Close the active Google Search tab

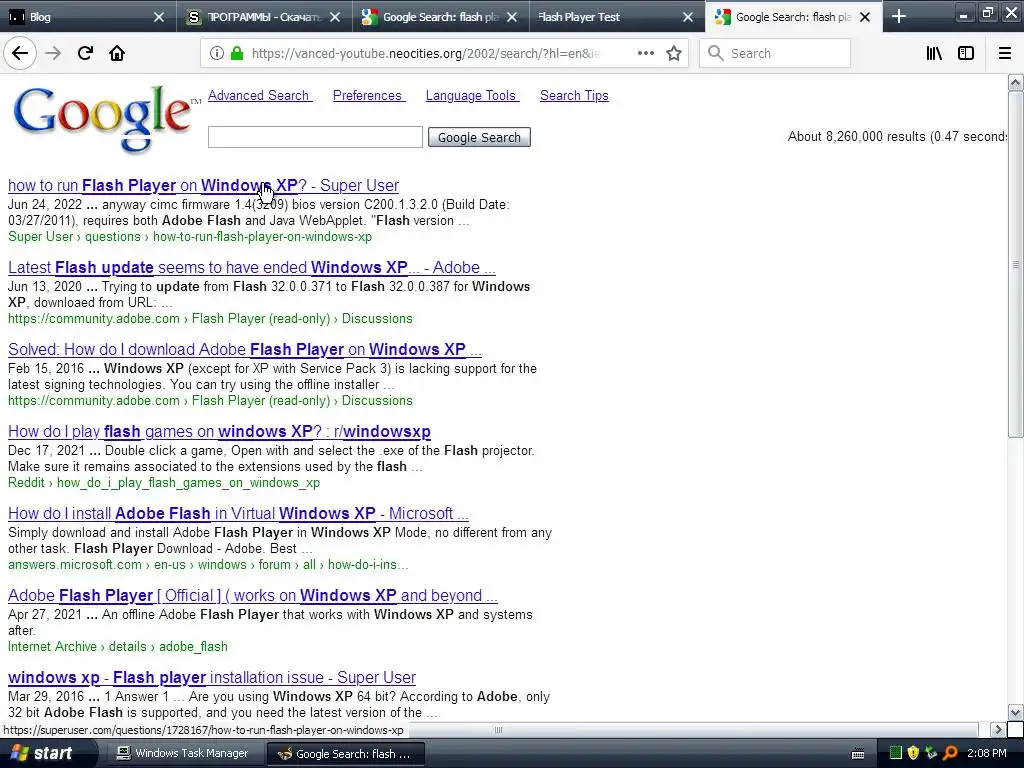[865, 17]
